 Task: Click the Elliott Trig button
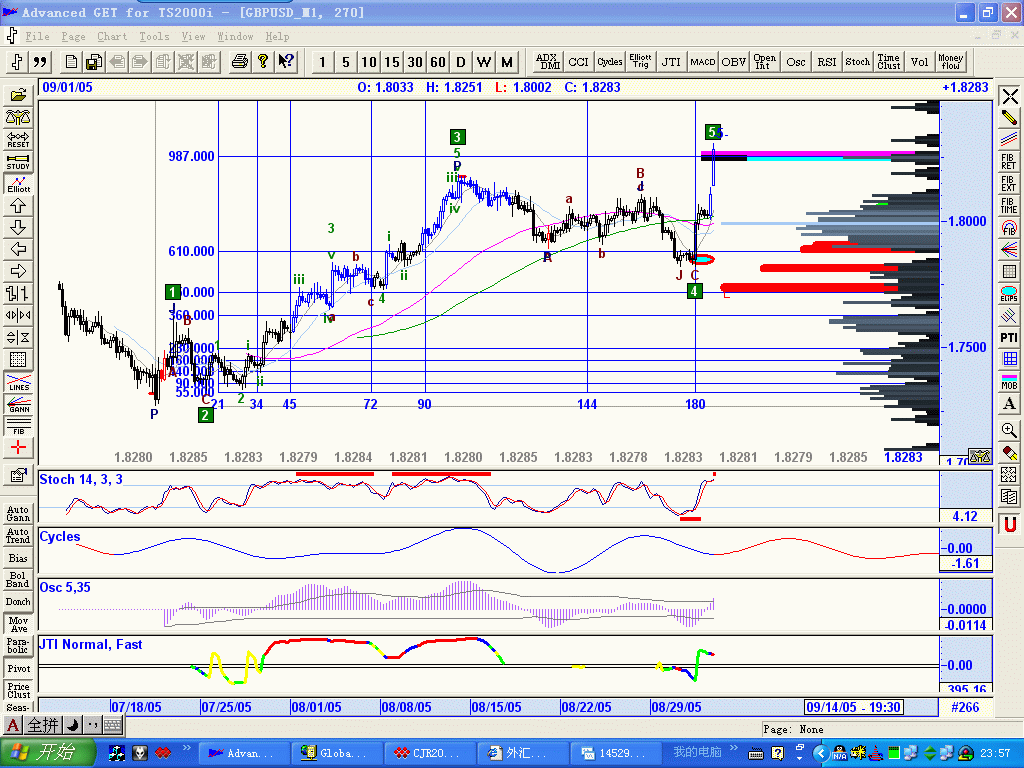tap(640, 62)
